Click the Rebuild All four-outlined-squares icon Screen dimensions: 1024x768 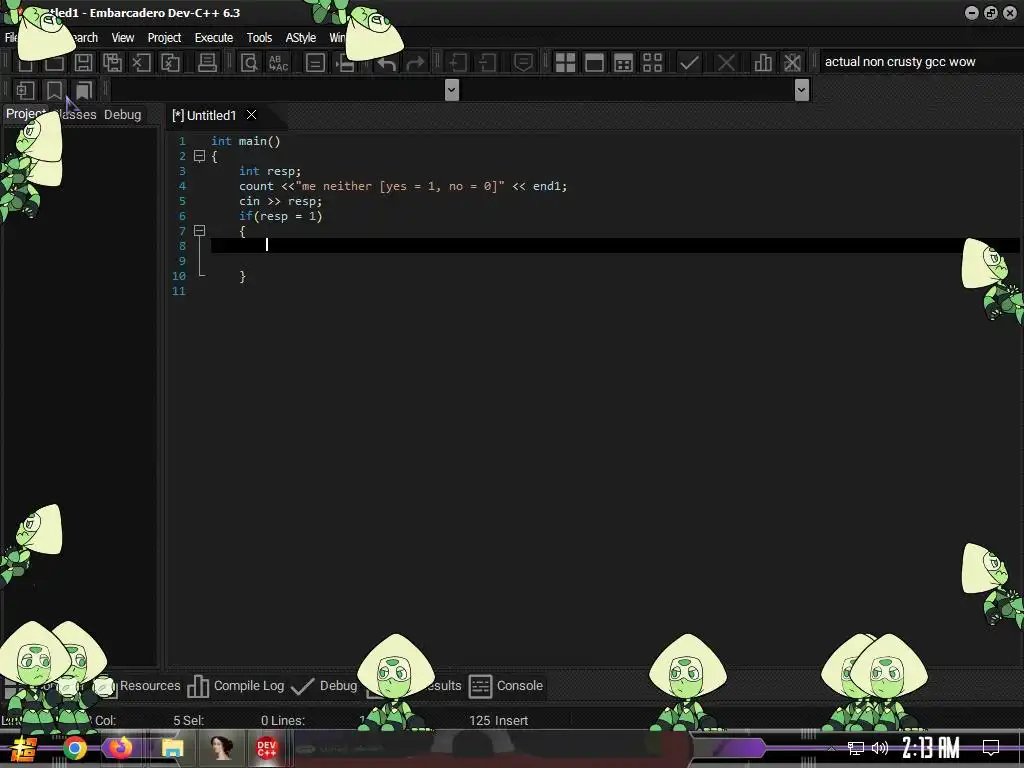(x=652, y=63)
